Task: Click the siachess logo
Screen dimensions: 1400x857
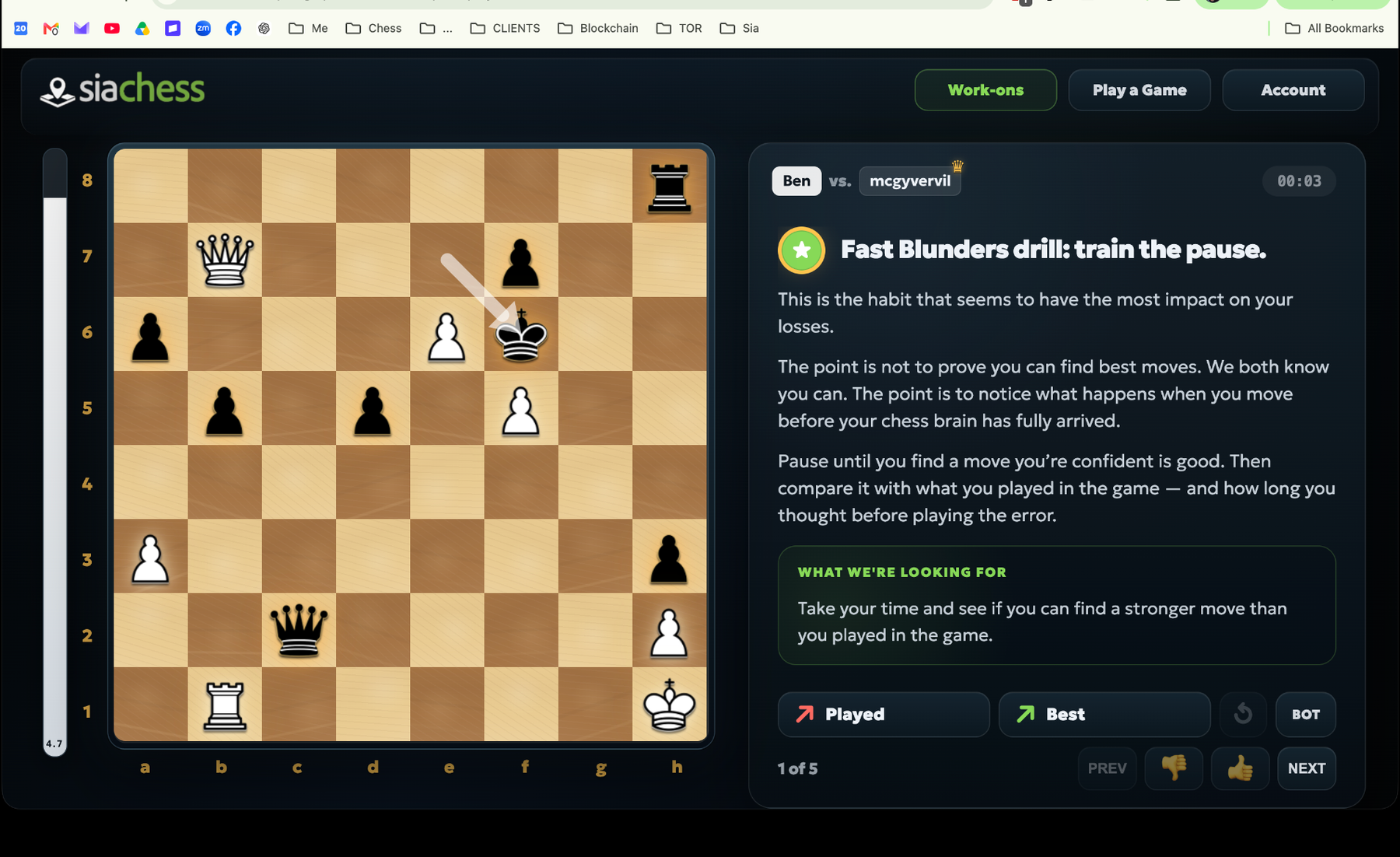Action: (x=123, y=89)
